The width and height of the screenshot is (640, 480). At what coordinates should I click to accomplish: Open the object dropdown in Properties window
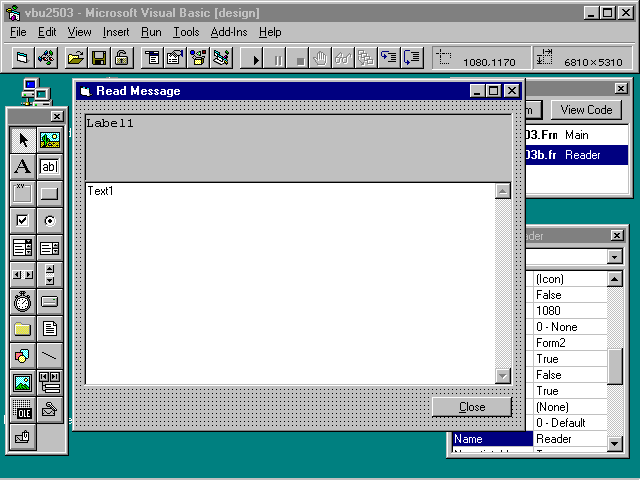click(614, 257)
